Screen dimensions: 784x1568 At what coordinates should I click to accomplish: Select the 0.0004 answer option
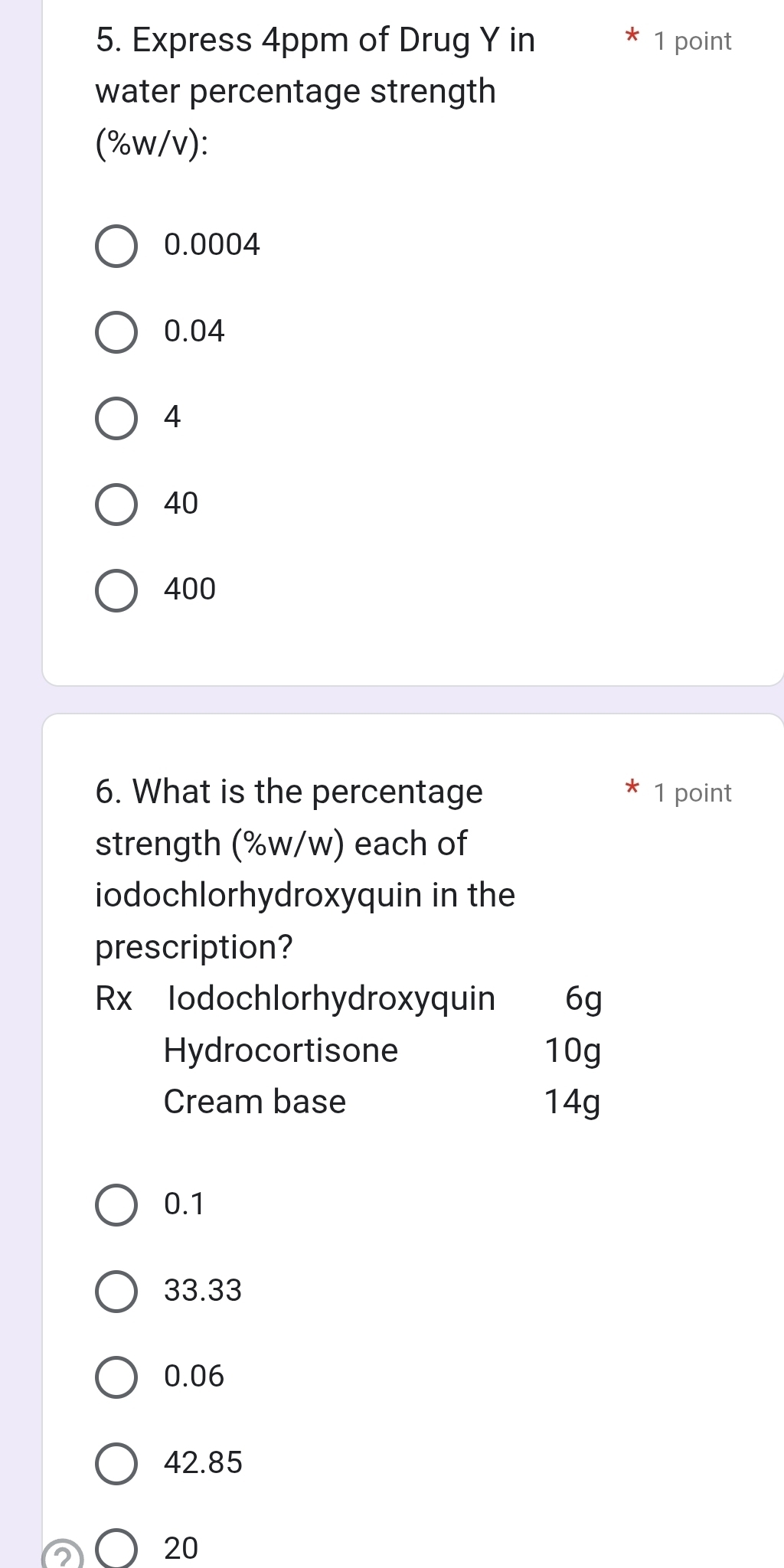116,246
